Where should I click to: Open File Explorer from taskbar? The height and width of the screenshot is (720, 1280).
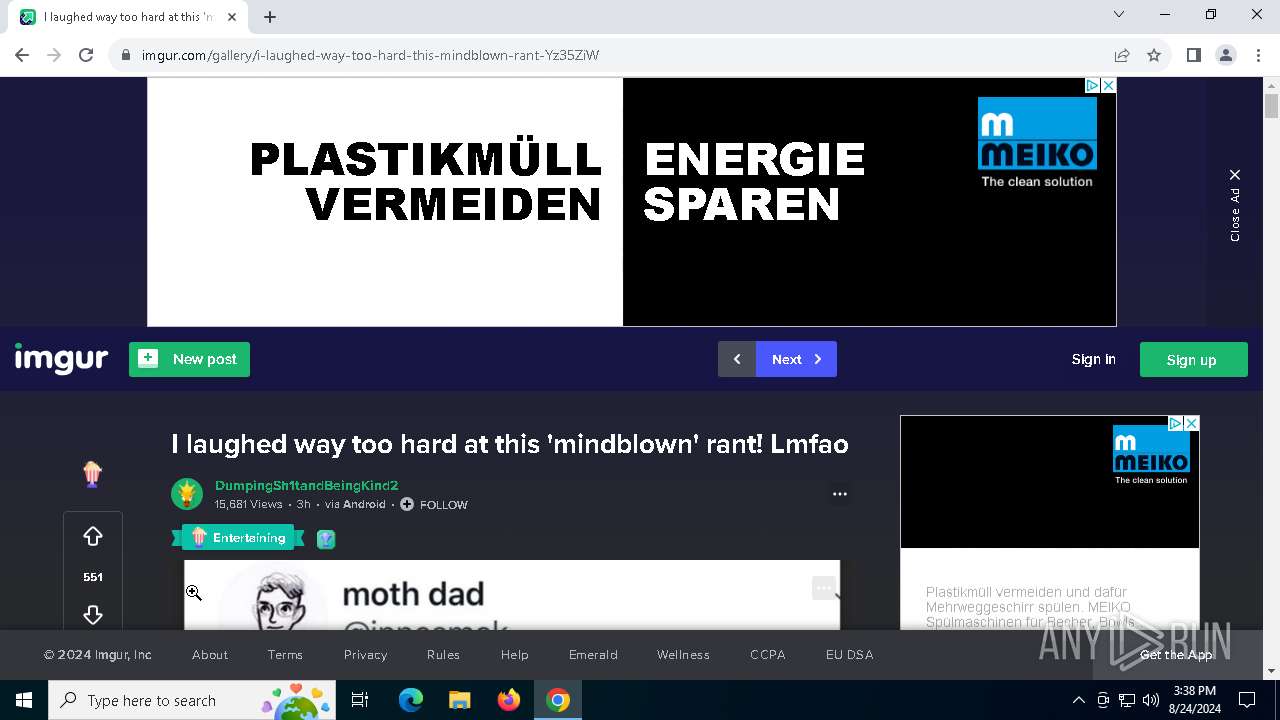pyautogui.click(x=459, y=700)
